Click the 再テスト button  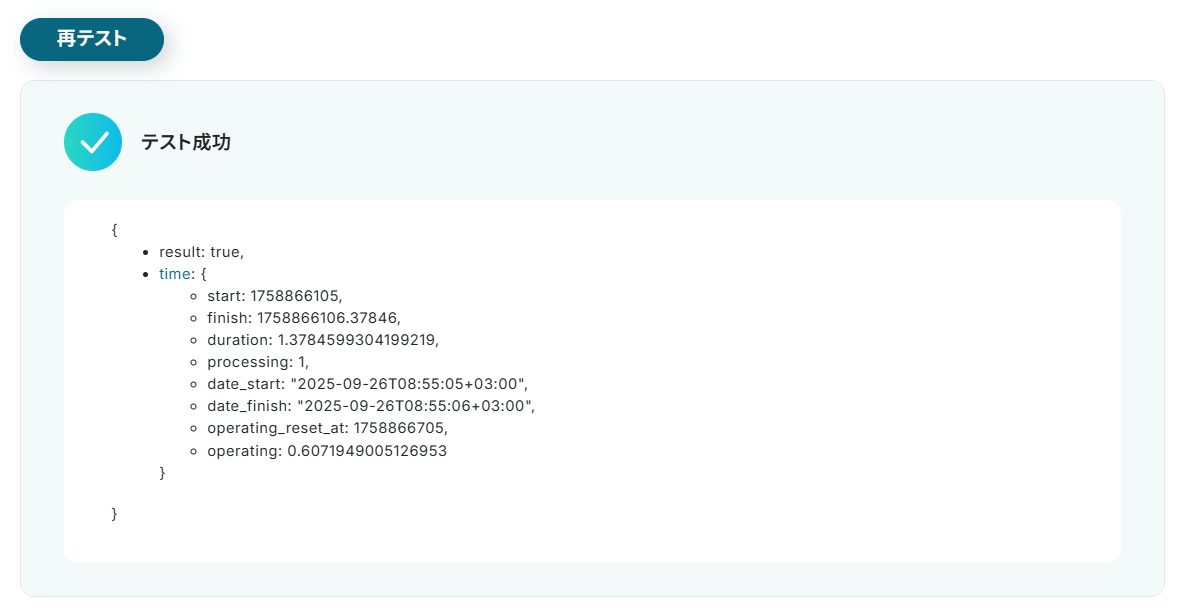(91, 39)
